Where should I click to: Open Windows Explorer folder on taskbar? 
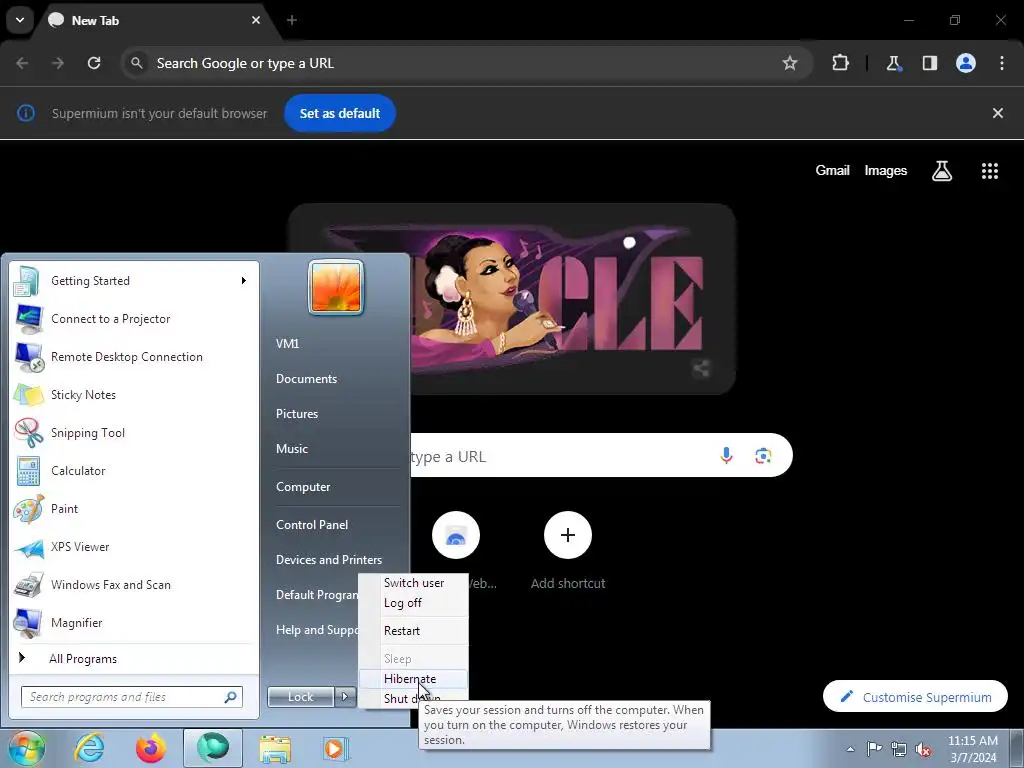tap(275, 748)
